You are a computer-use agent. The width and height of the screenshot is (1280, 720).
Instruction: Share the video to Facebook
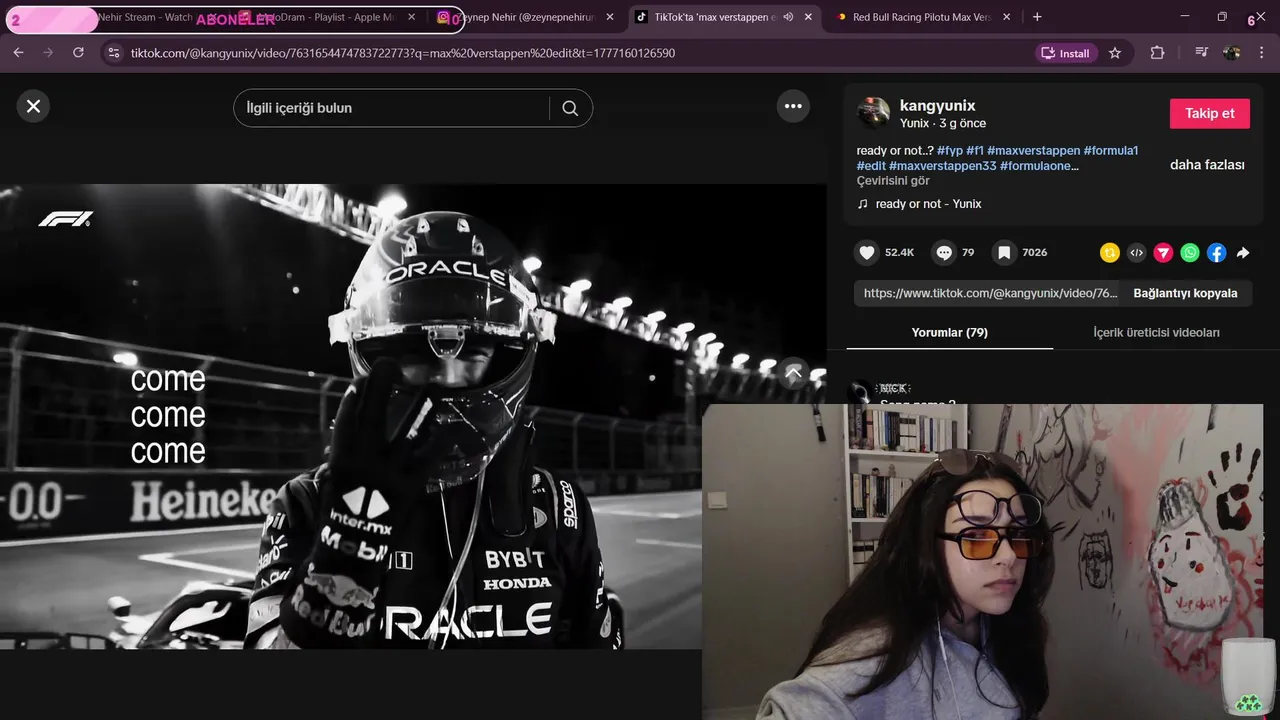[x=1216, y=253]
